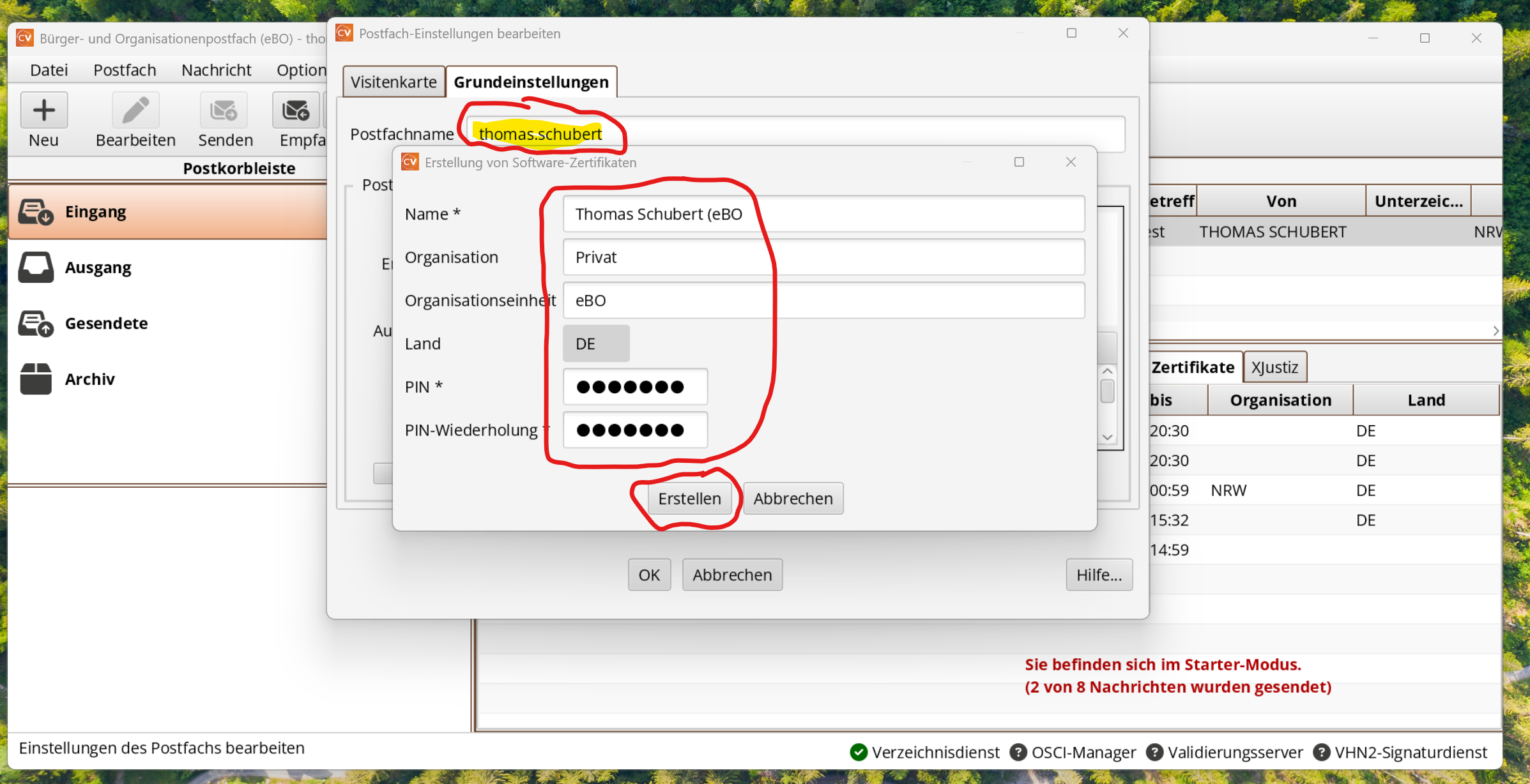Check Verzeichnisdienst status icon

(x=859, y=752)
